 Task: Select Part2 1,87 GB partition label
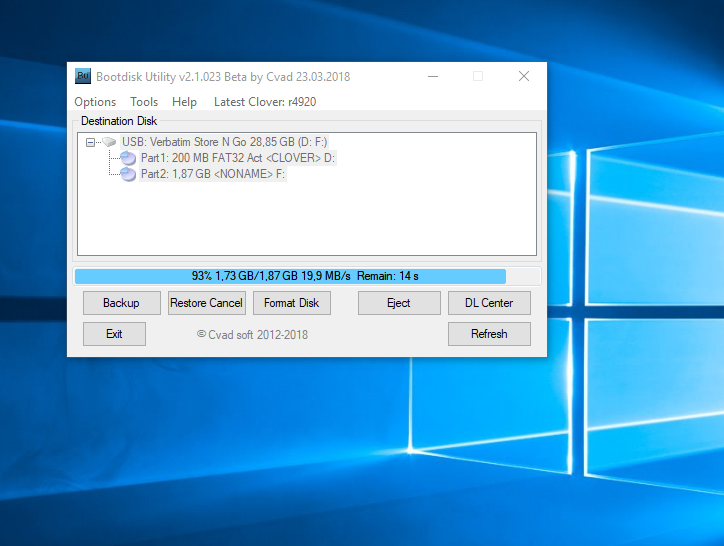point(212,174)
